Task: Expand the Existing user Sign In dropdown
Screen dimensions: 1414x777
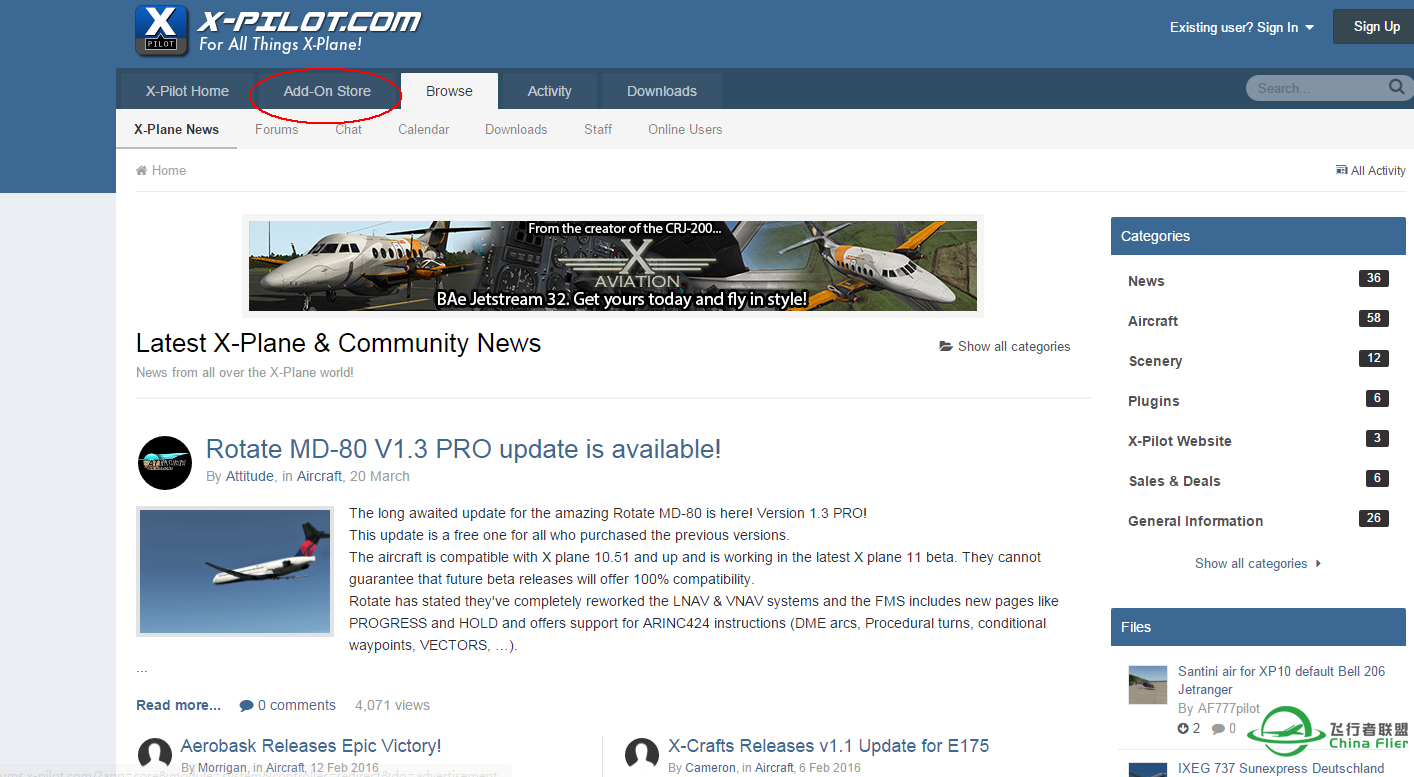Action: point(1242,28)
